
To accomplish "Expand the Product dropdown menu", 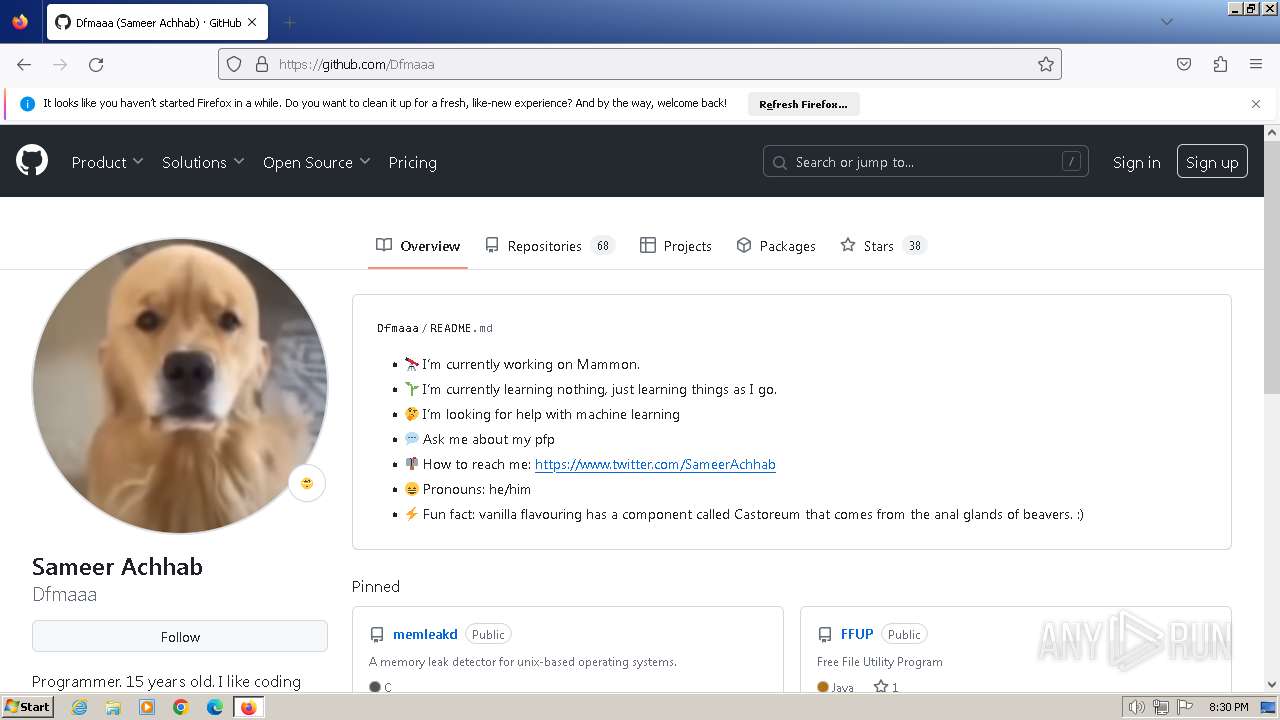I will pyautogui.click(x=107, y=162).
